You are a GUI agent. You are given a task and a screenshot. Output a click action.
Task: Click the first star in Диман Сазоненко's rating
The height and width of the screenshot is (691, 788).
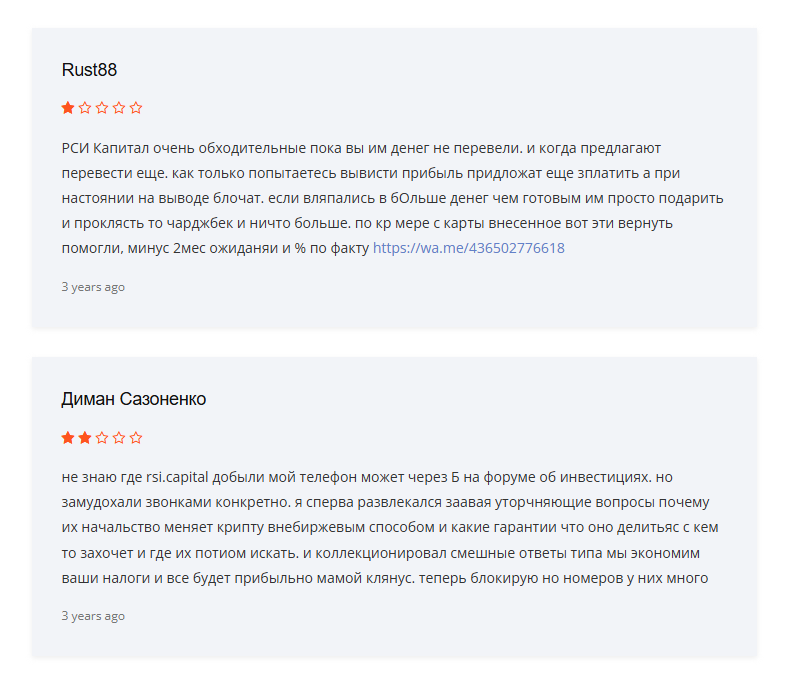[x=68, y=438]
